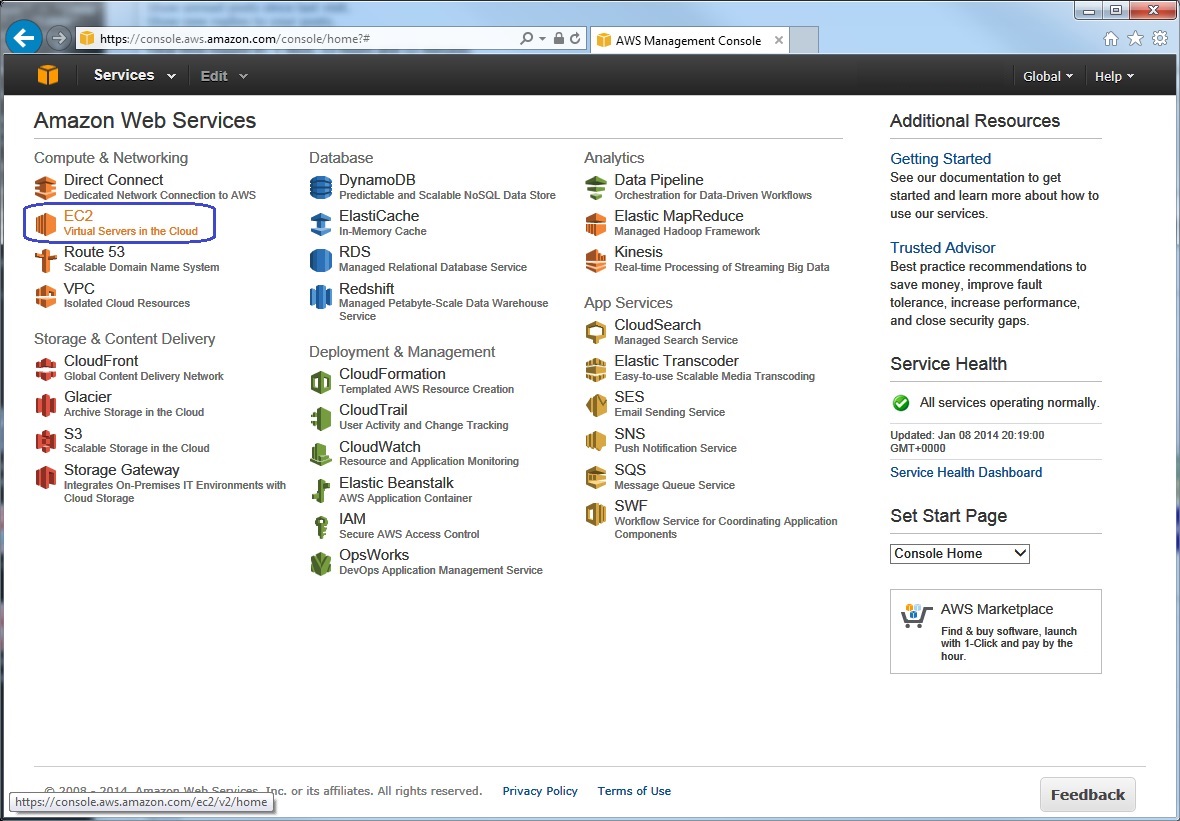Refresh the page with the reload icon
This screenshot has height=821, width=1180.
(x=575, y=38)
